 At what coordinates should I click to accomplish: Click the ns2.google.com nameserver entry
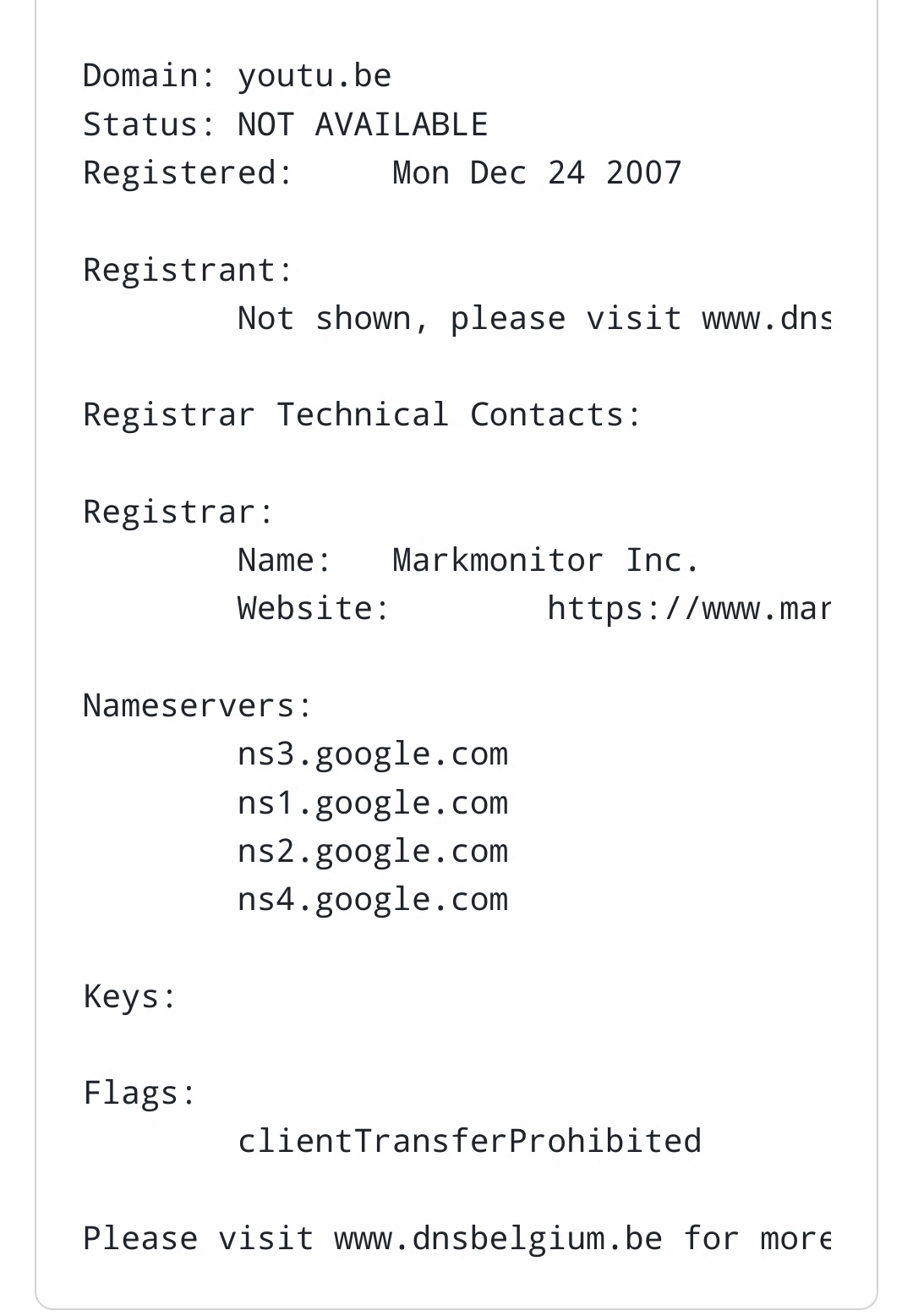click(373, 852)
